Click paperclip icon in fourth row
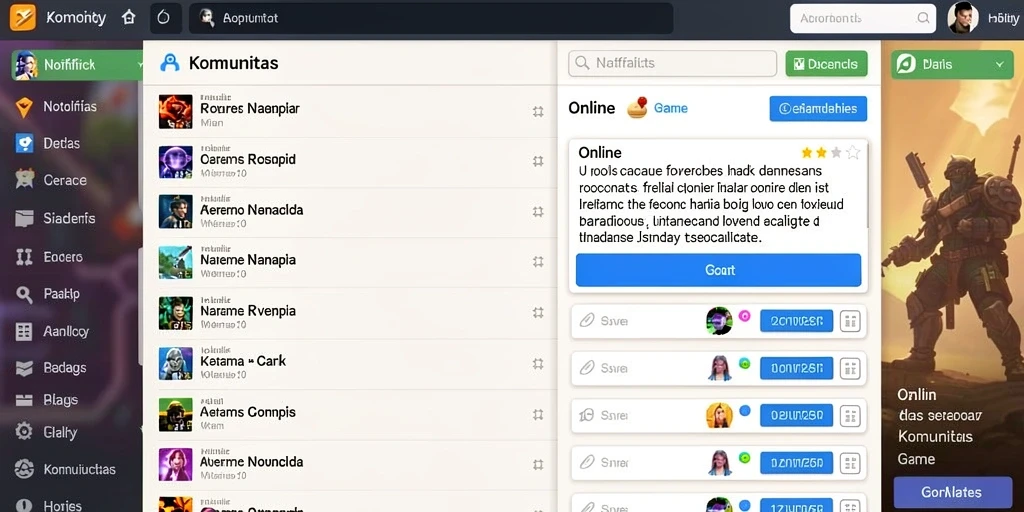 pyautogui.click(x=586, y=462)
